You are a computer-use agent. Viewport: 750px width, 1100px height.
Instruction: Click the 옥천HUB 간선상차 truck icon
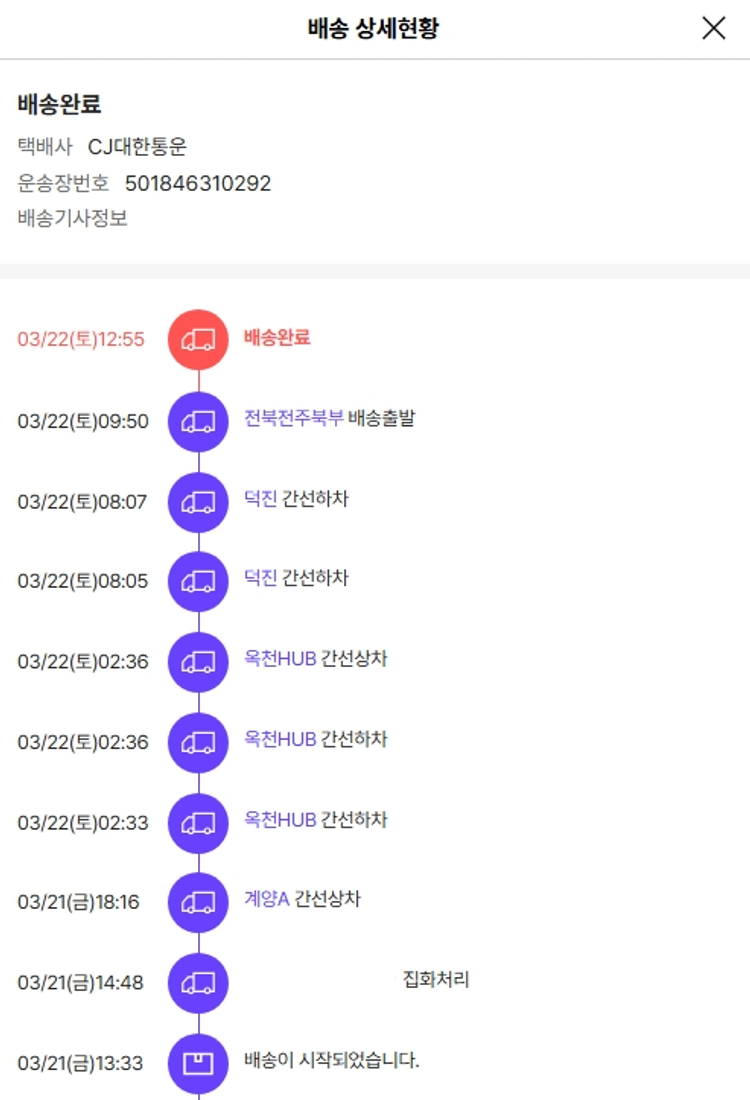(198, 661)
